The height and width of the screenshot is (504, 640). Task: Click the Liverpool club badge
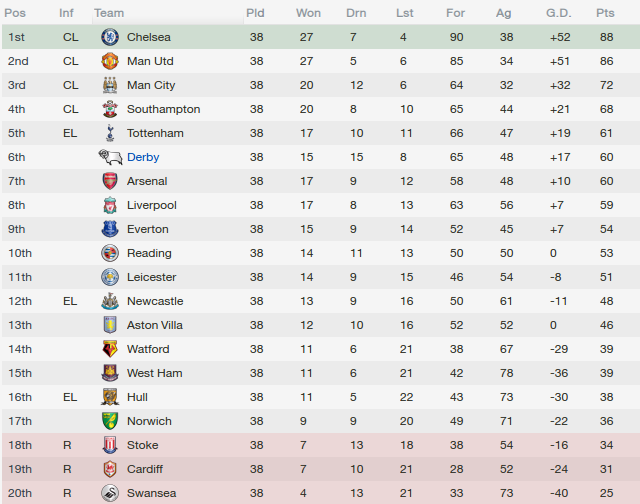pos(110,205)
